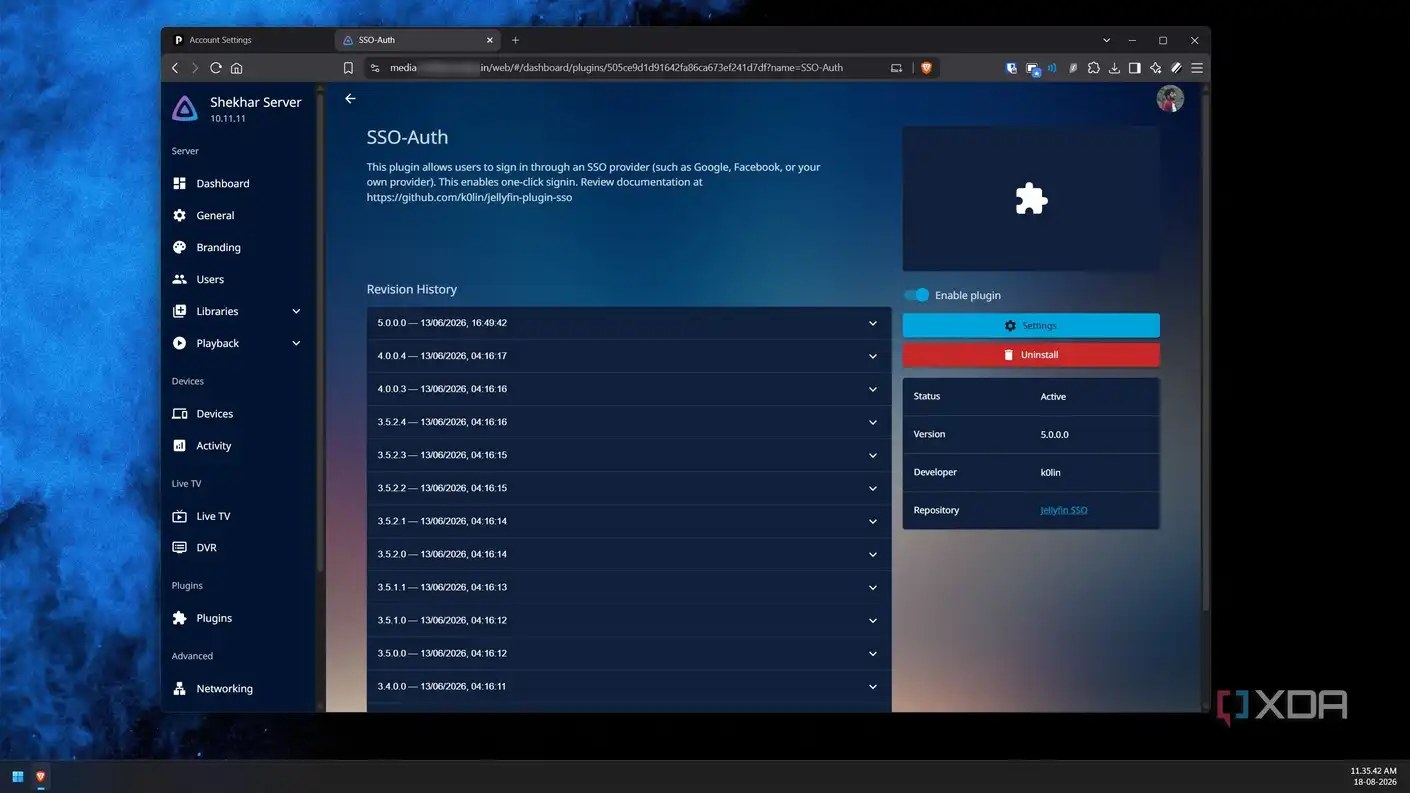Open Networking via its network icon

coord(179,688)
